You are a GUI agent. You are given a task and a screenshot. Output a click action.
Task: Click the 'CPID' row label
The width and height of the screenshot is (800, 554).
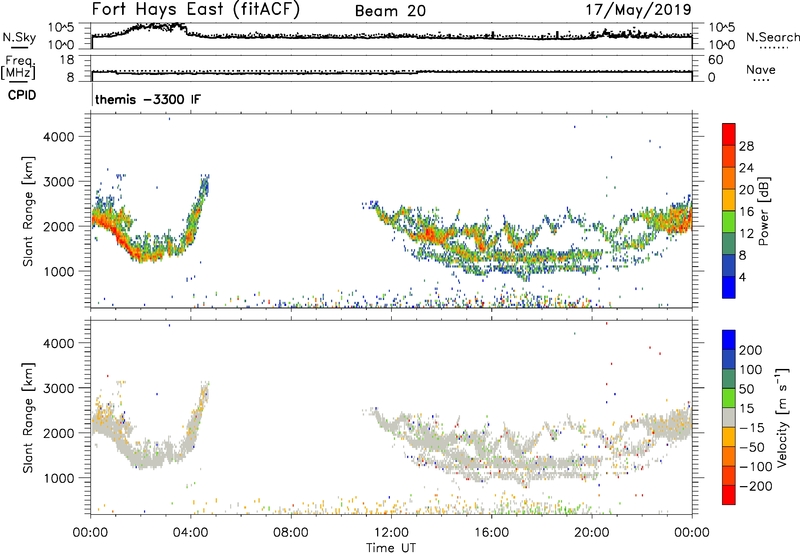(22, 95)
